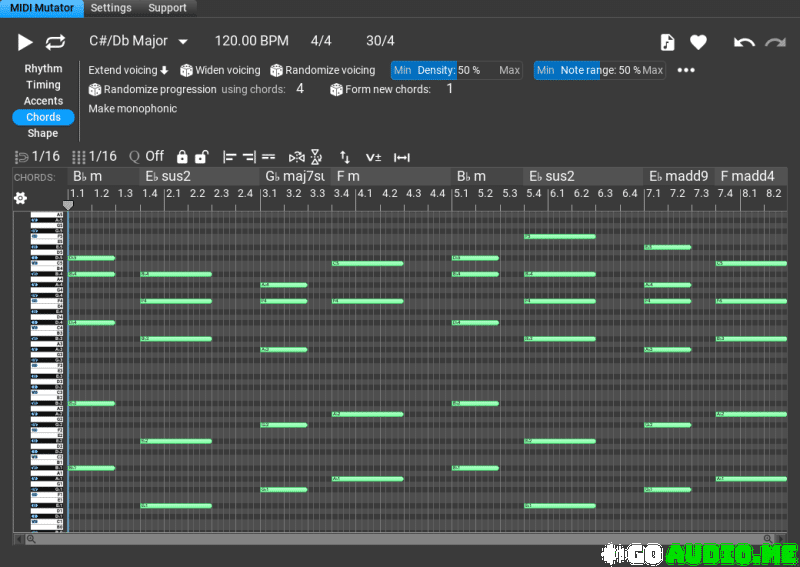Select the first B♭ m chord label
800x567 pixels.
click(x=103, y=177)
